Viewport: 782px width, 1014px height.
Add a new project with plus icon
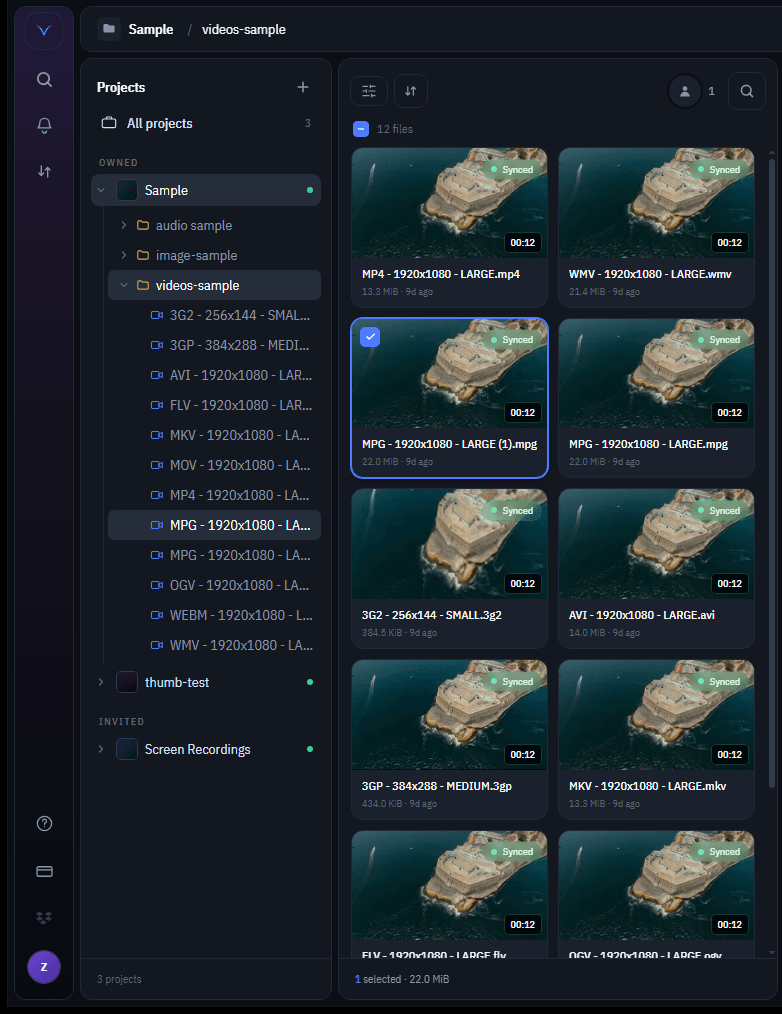point(303,87)
